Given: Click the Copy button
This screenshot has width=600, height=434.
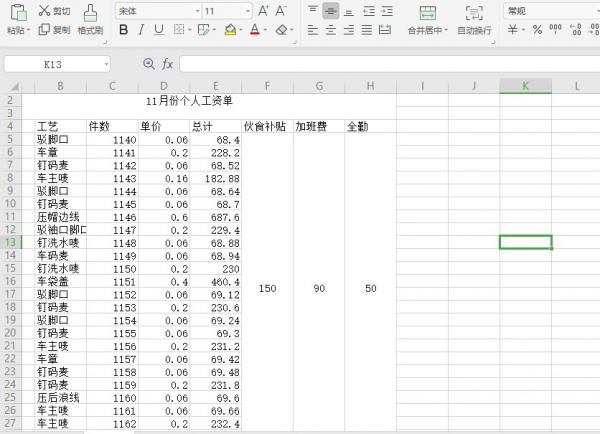Looking at the screenshot, I should tap(54, 29).
